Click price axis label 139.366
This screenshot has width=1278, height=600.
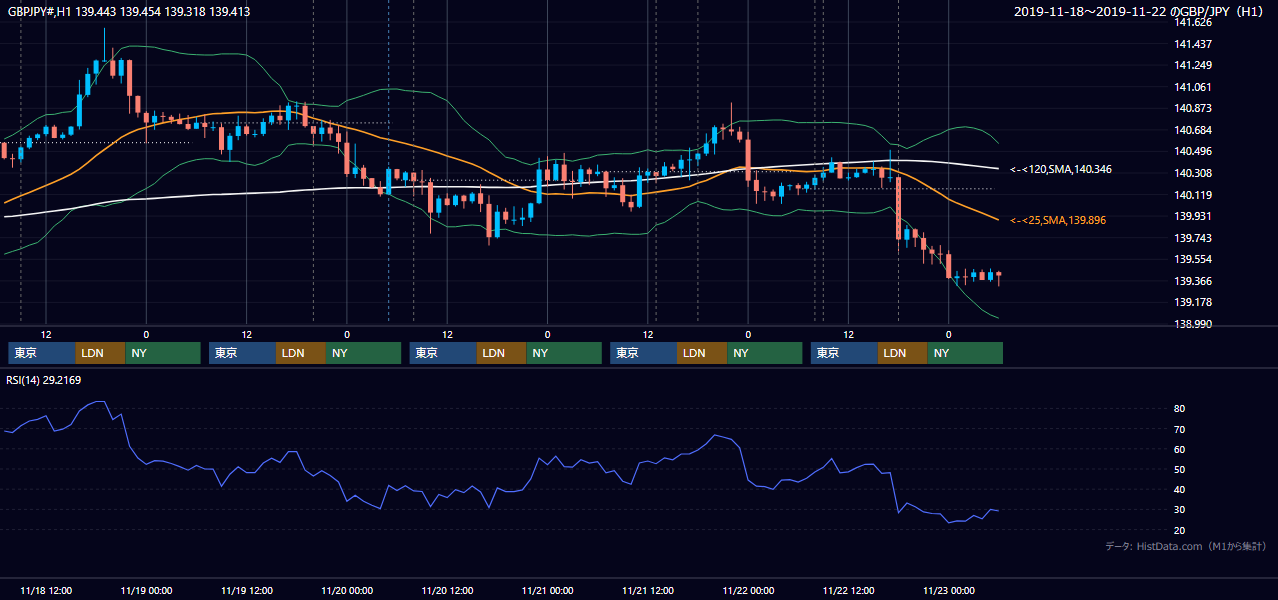[1193, 282]
